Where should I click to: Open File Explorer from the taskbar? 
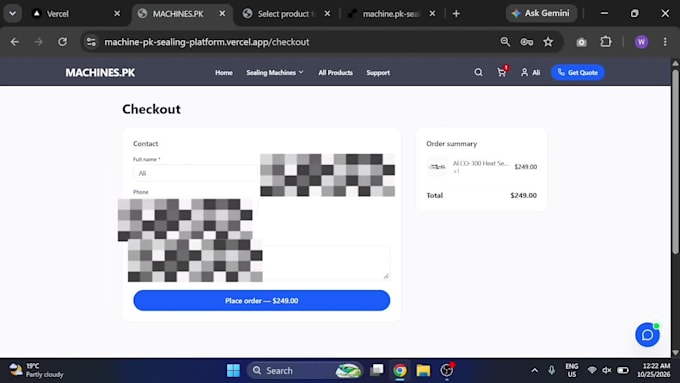pyautogui.click(x=423, y=370)
